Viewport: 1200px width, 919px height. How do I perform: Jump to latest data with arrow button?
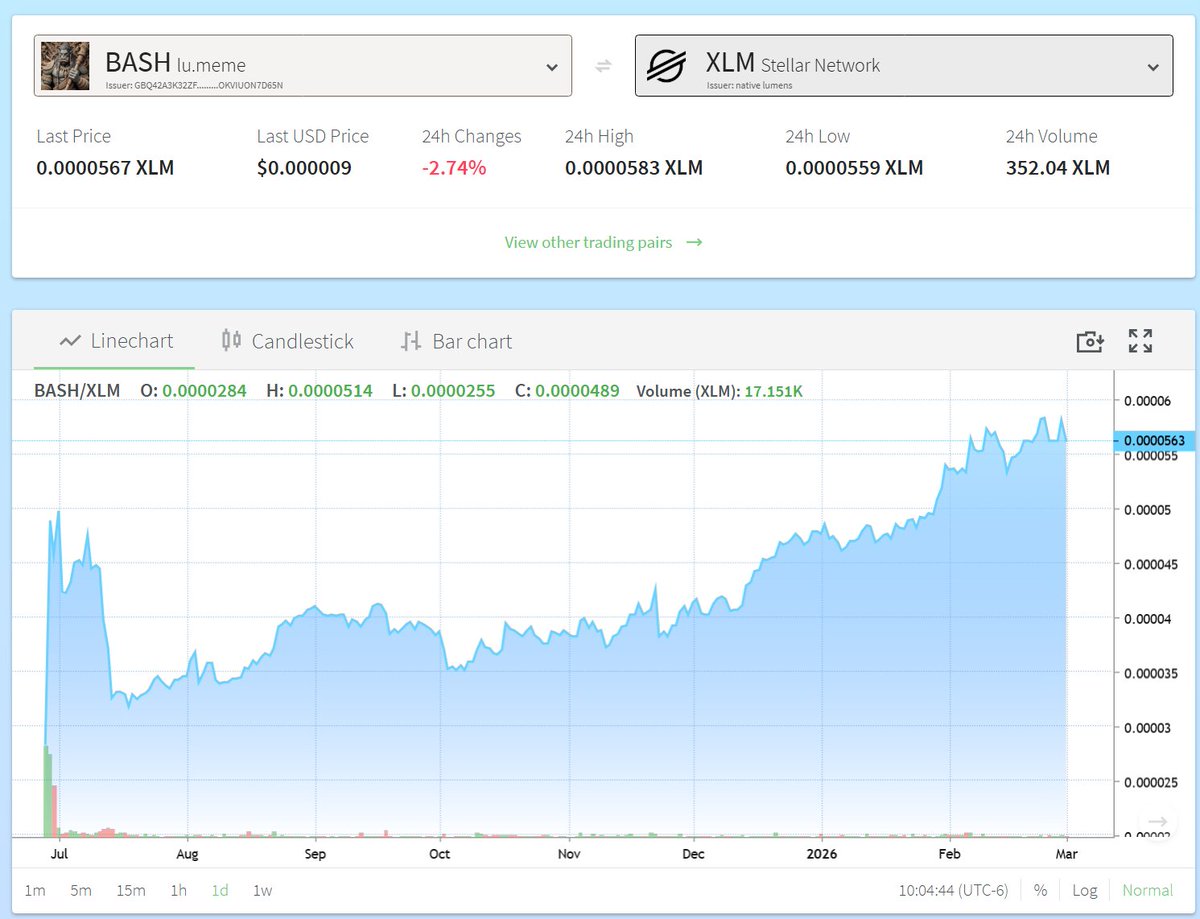tap(1157, 824)
